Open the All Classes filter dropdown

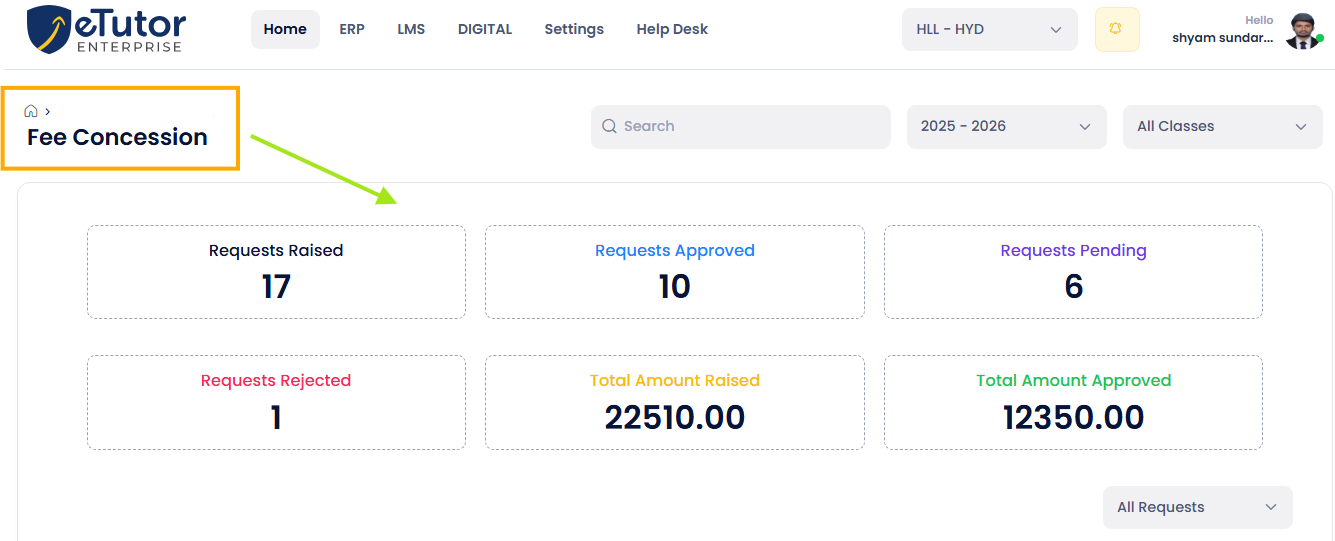[x=1222, y=127]
